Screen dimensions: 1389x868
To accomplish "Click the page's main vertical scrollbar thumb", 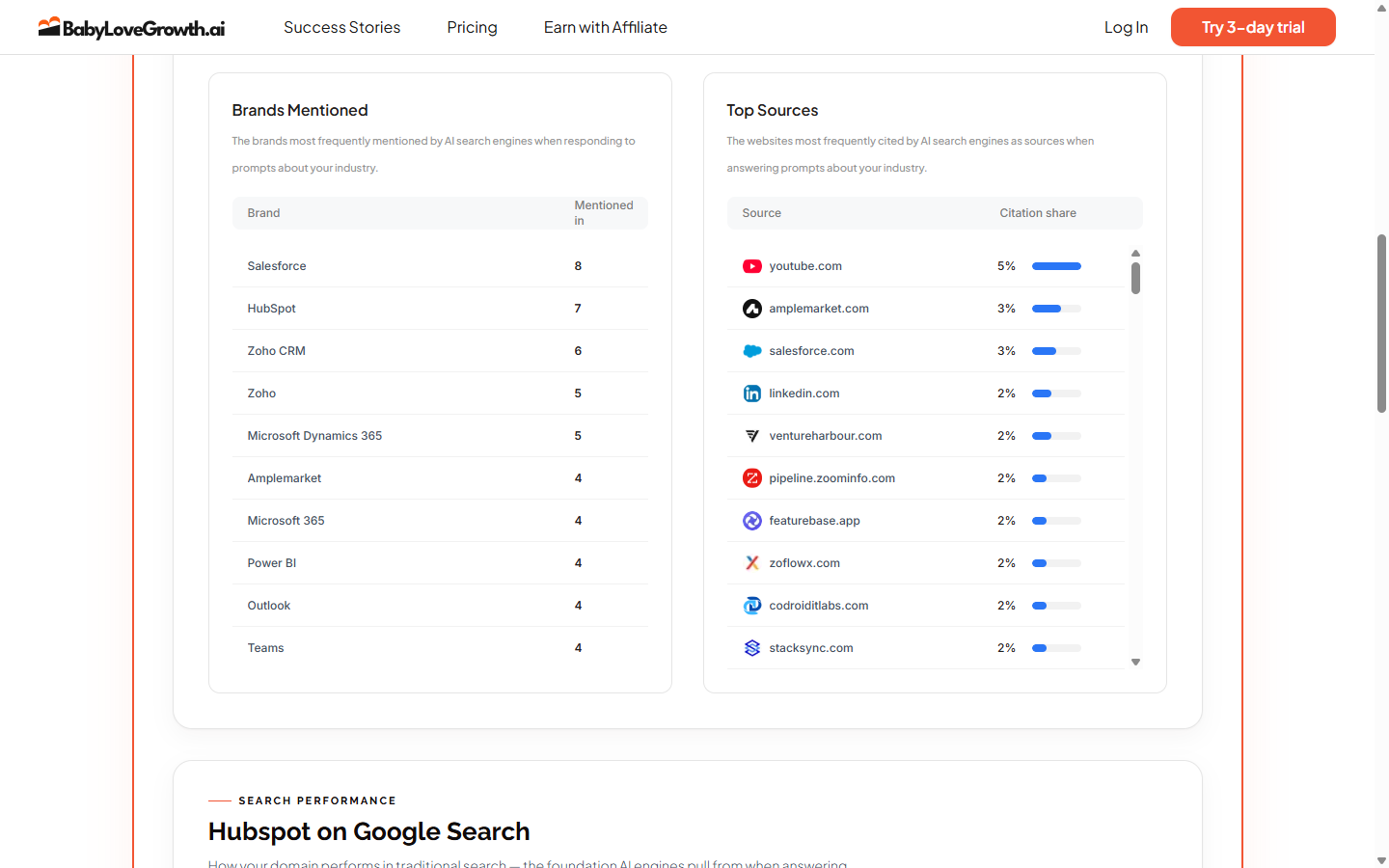I will pos(1381,323).
